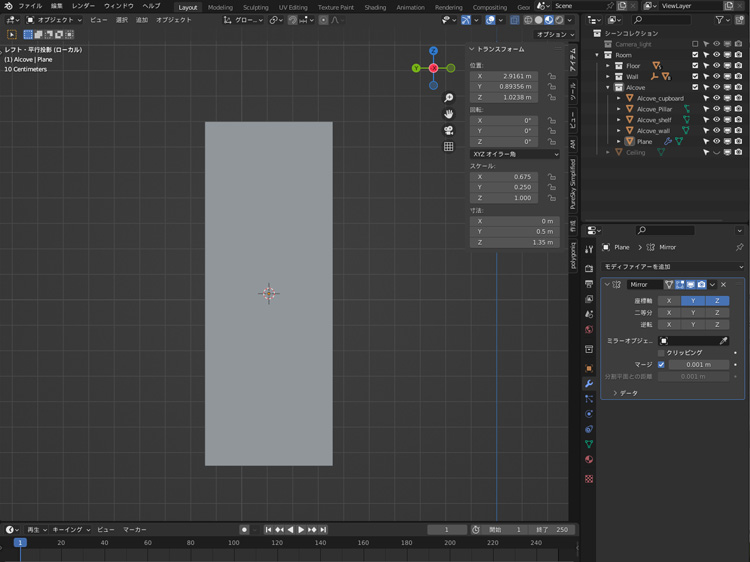
Task: Switch to the Sculpting workspace tab
Action: pos(255,7)
